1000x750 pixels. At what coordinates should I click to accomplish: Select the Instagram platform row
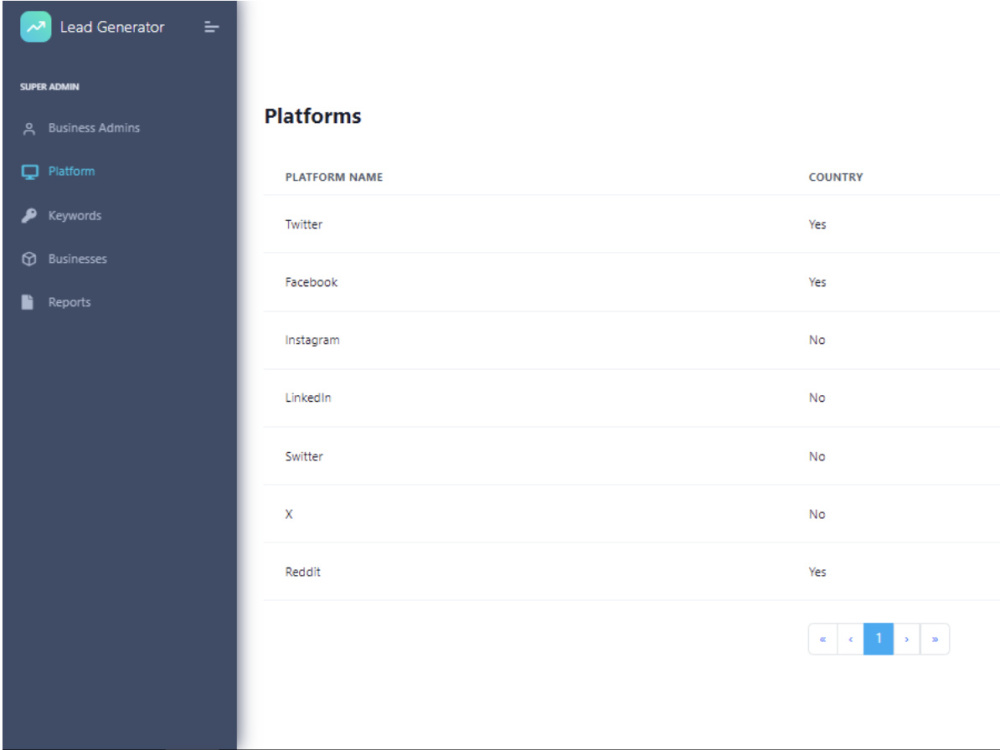(631, 341)
